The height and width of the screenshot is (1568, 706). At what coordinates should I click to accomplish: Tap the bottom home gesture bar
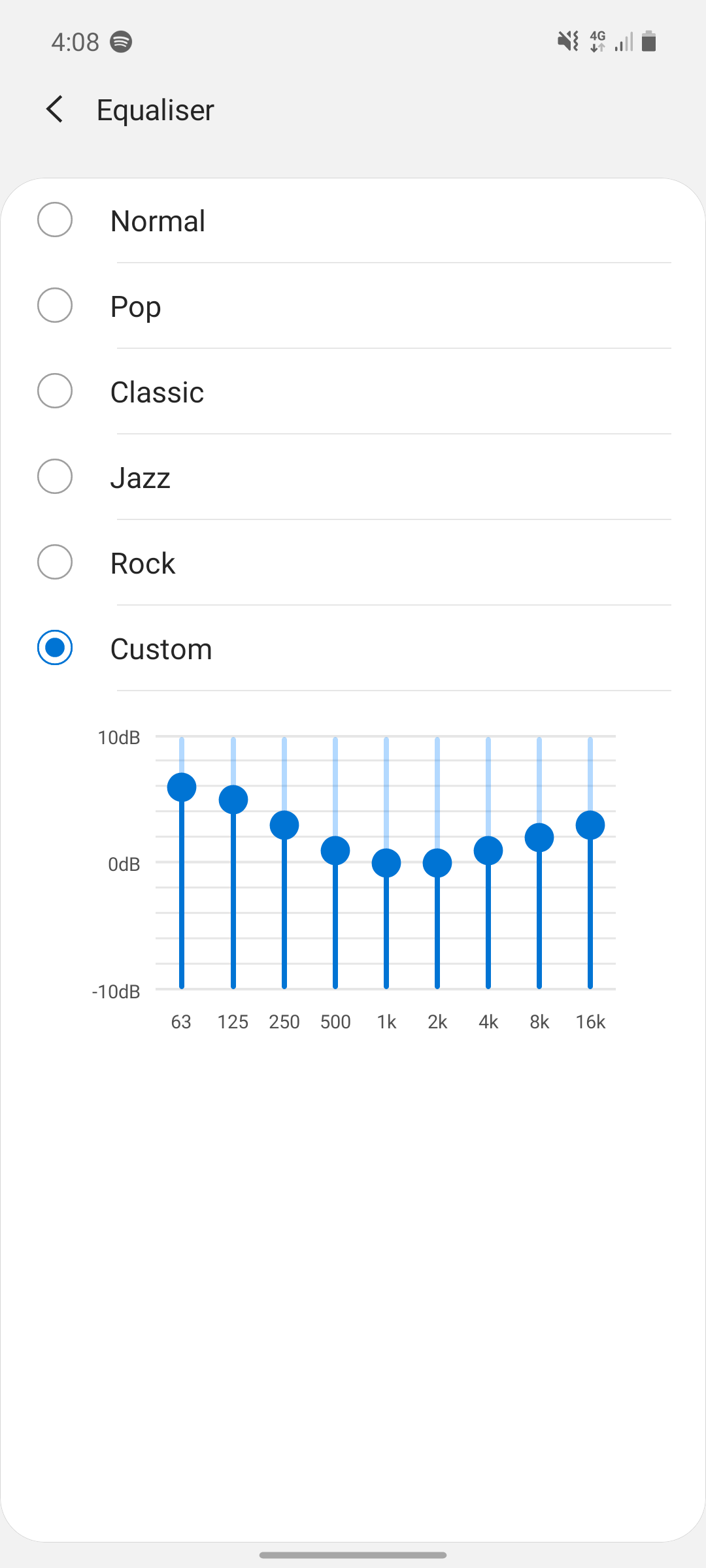353,1555
